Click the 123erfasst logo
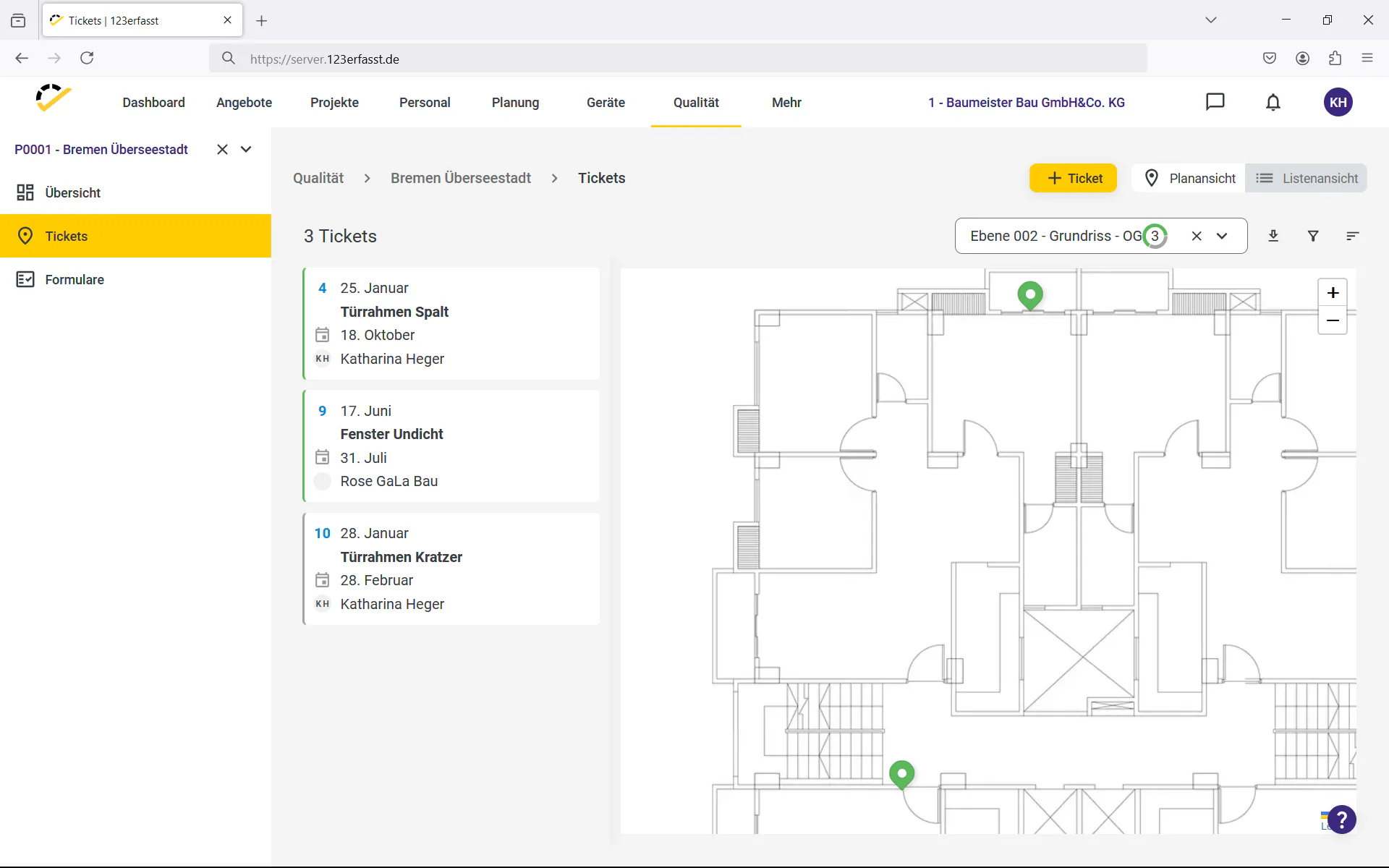This screenshot has height=868, width=1389. 54,98
